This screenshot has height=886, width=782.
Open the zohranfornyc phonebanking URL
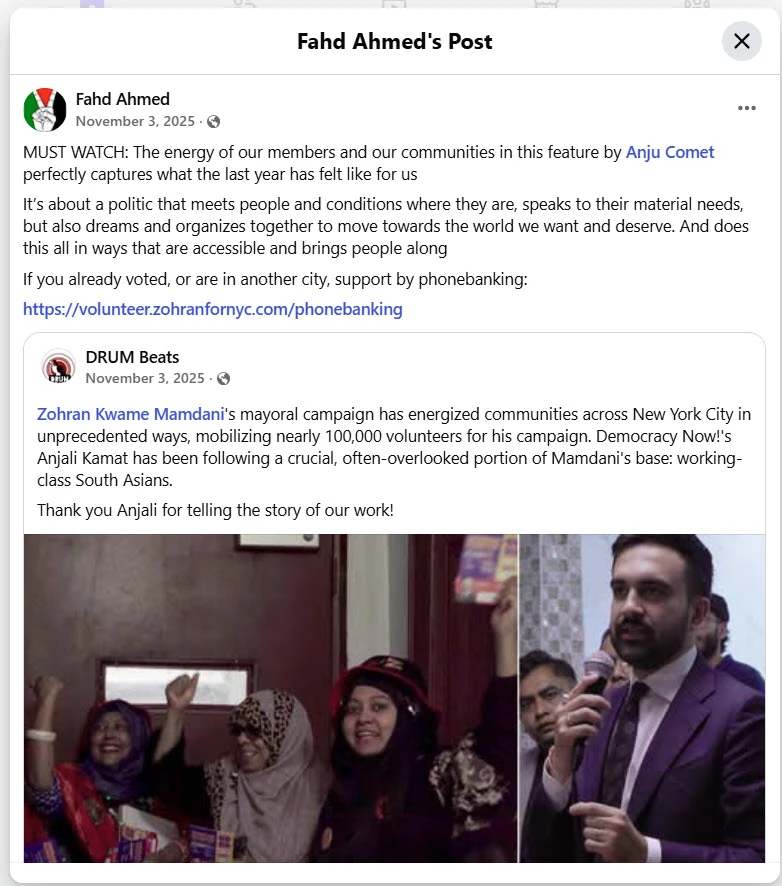click(212, 309)
